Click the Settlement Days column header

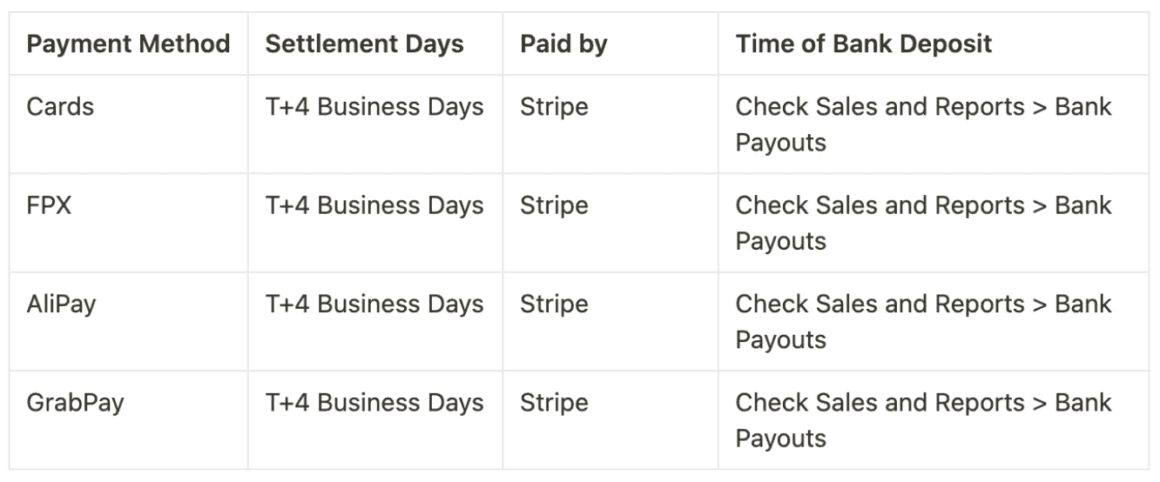coord(364,44)
